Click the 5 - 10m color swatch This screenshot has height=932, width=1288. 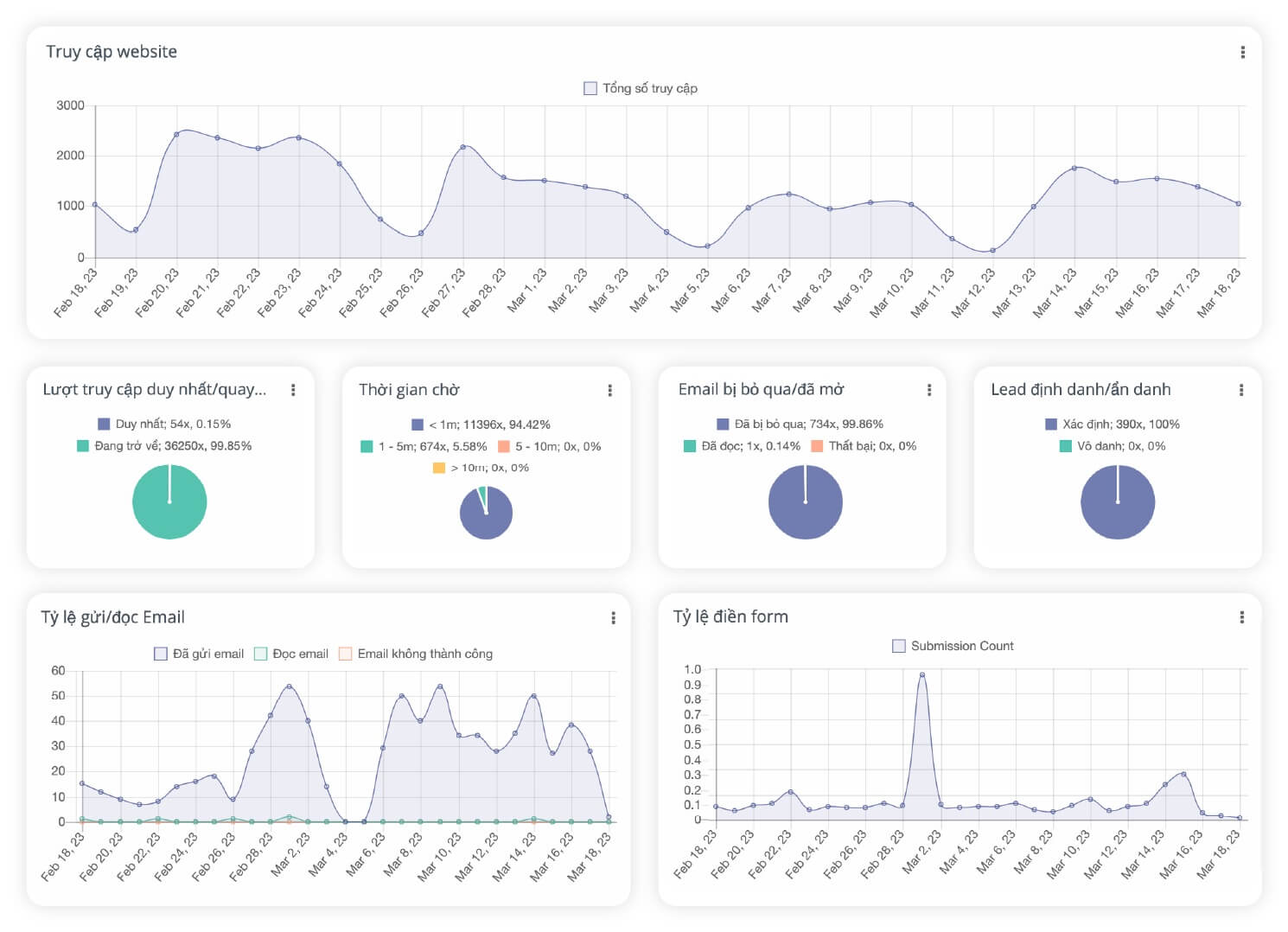tap(504, 447)
